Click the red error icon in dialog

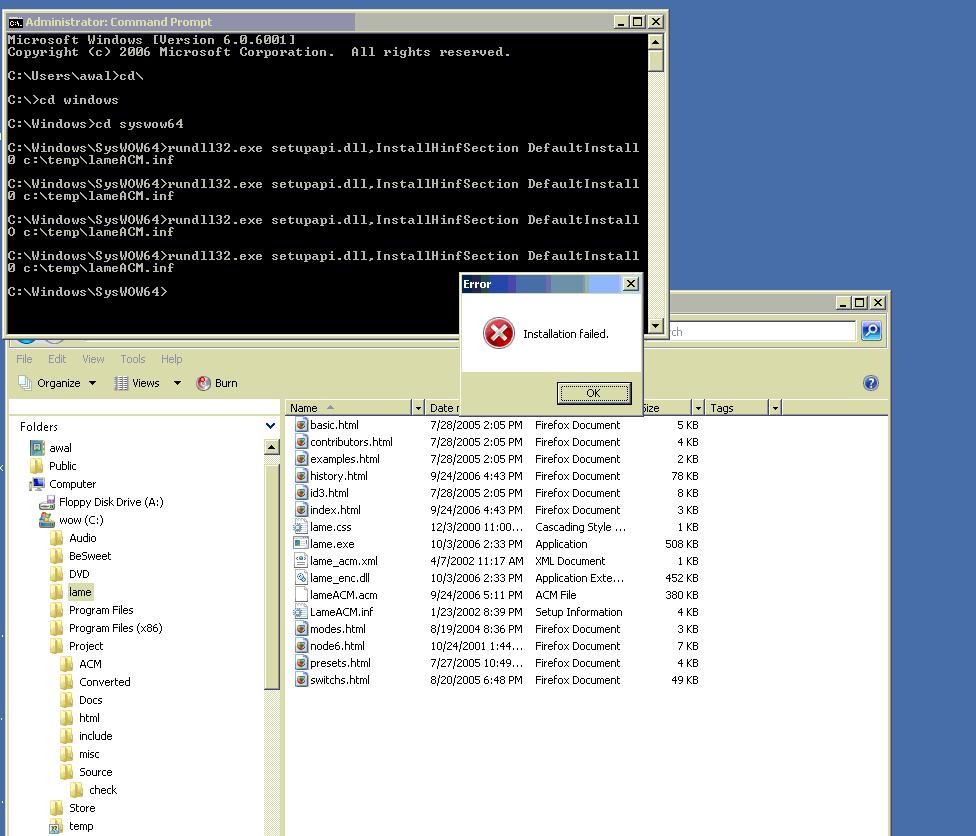click(499, 333)
